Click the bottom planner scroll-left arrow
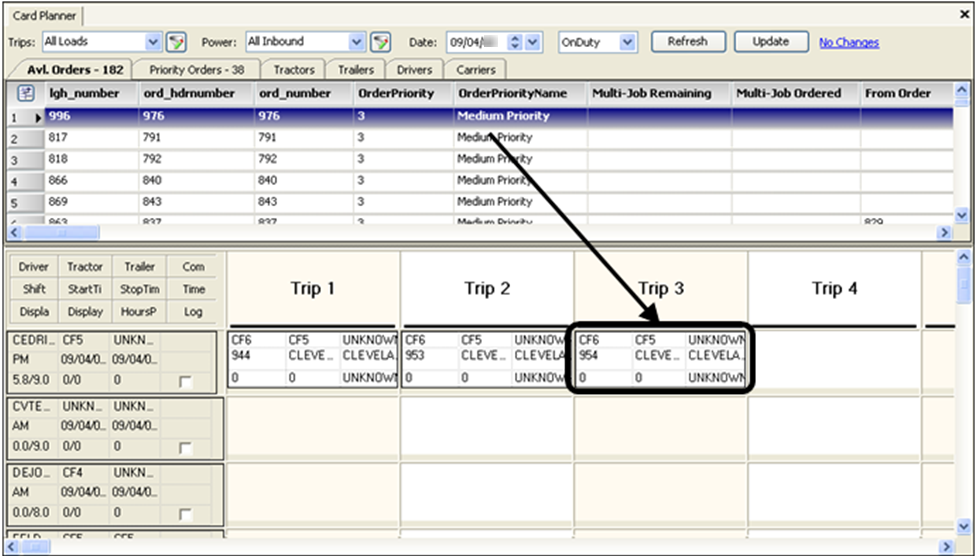Viewport: 976px width, 557px height. point(13,546)
